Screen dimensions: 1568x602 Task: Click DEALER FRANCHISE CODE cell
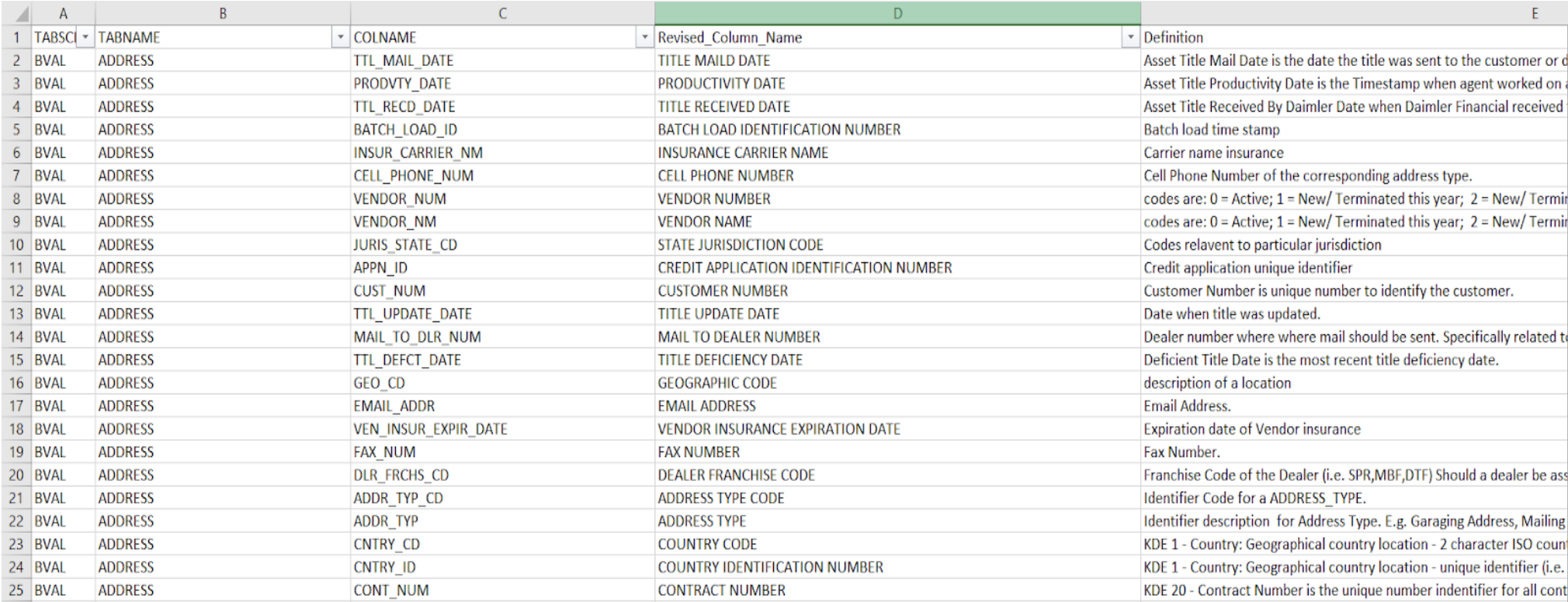click(897, 475)
